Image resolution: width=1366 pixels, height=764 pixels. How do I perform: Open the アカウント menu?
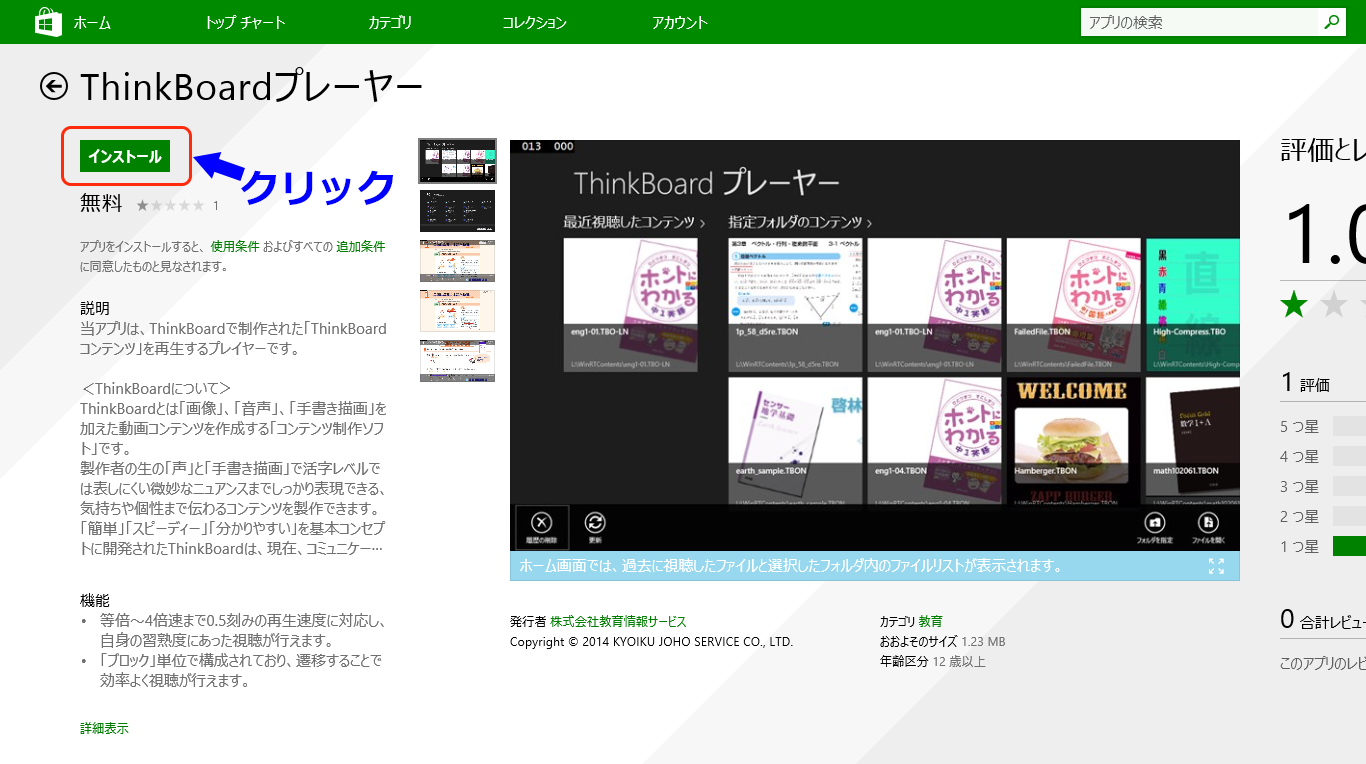coord(679,22)
